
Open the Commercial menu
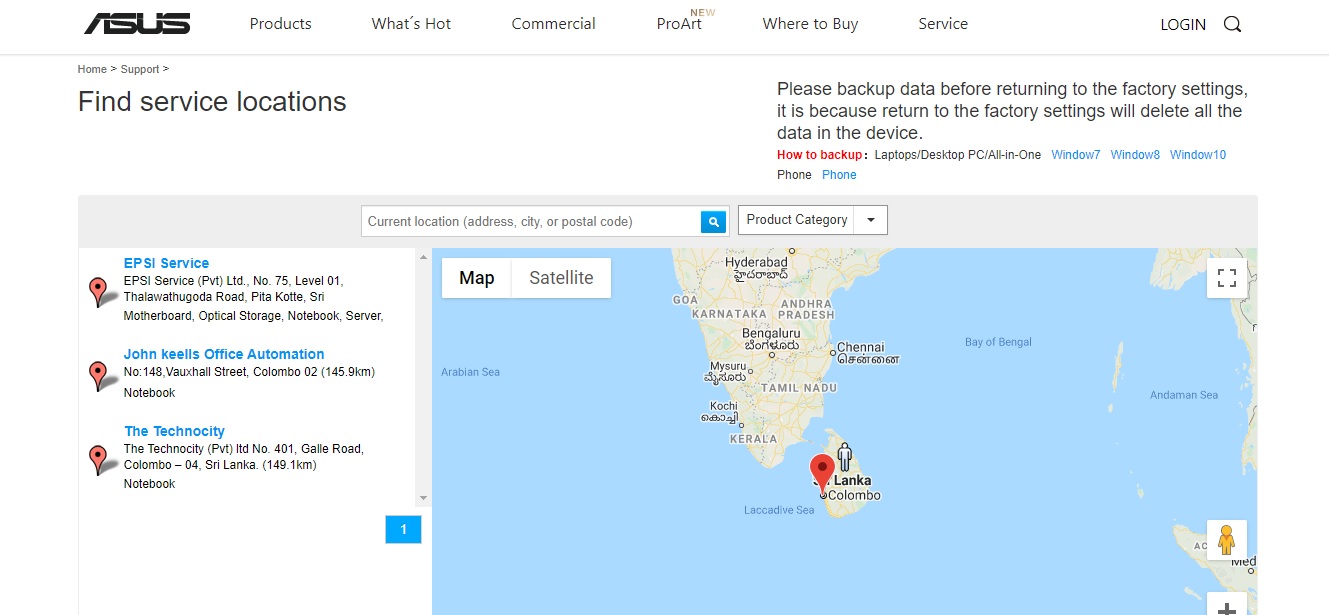(553, 24)
